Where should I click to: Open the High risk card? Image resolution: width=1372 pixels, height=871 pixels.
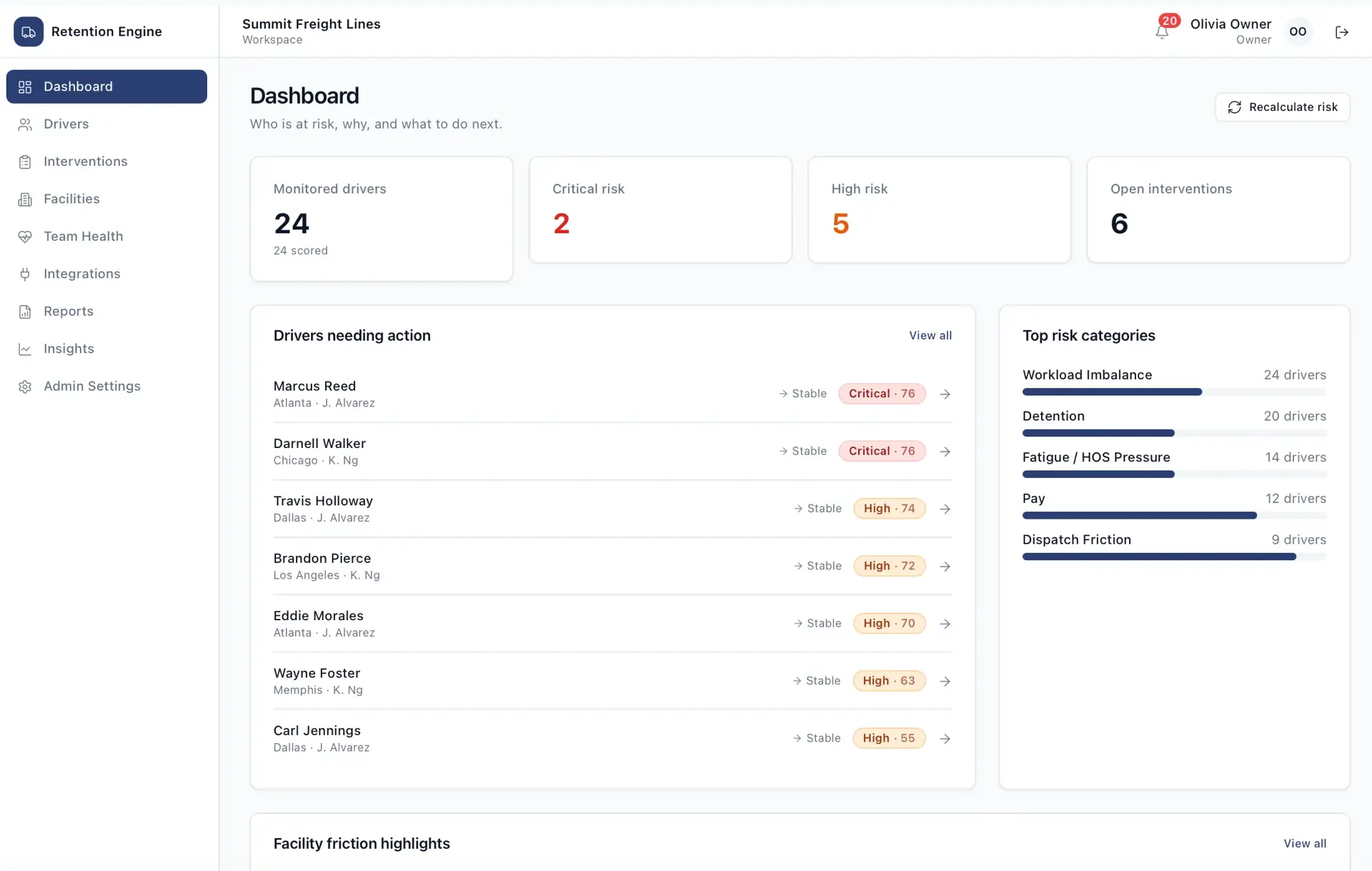939,210
